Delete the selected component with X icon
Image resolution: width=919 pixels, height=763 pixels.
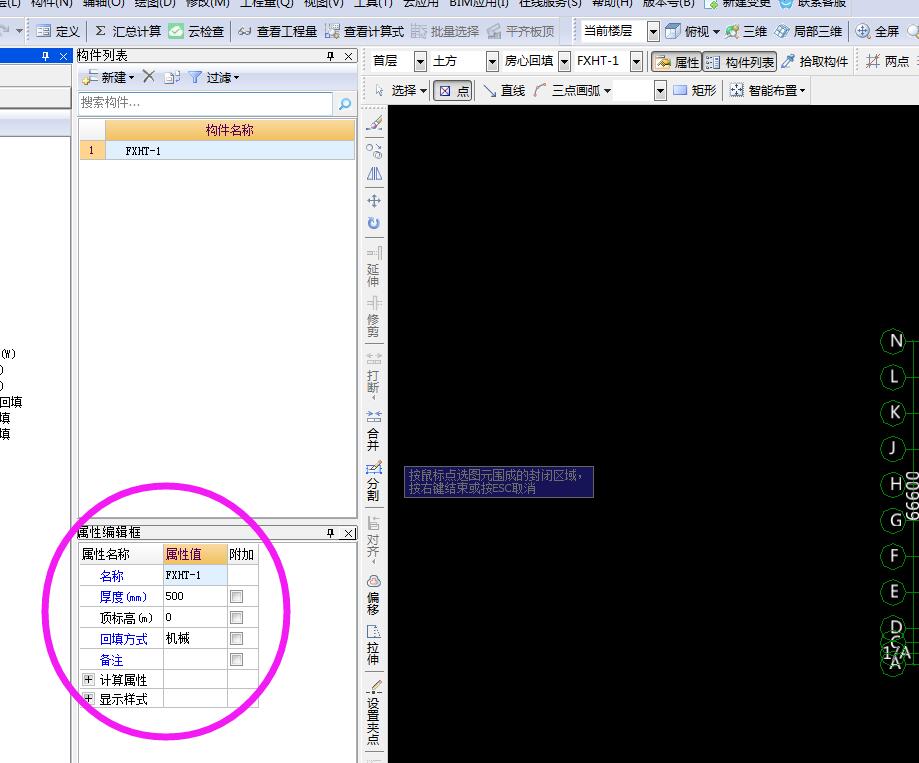coord(148,77)
